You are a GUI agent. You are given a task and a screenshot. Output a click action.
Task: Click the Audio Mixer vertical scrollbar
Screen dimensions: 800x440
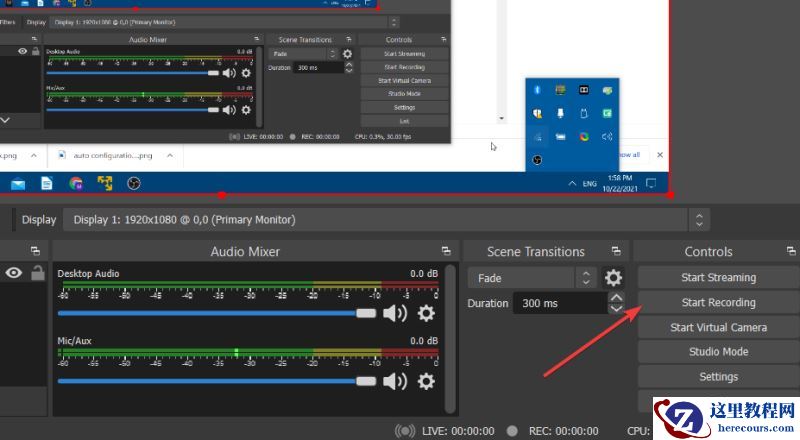pos(449,338)
